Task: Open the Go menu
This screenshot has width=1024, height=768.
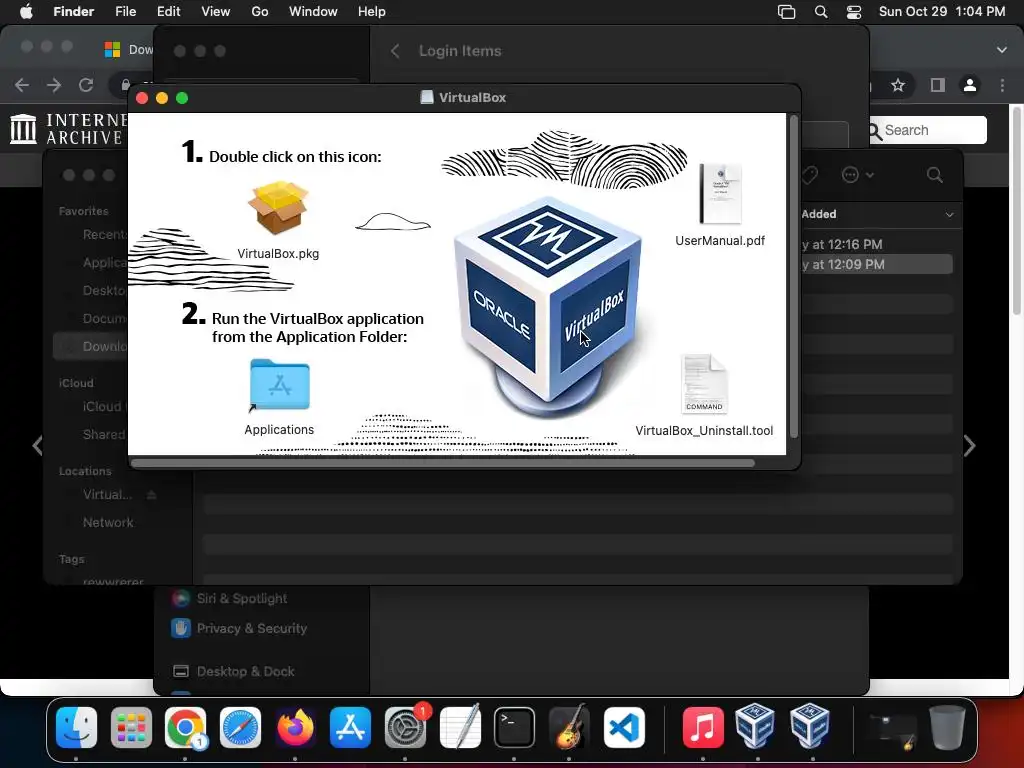Action: [260, 12]
